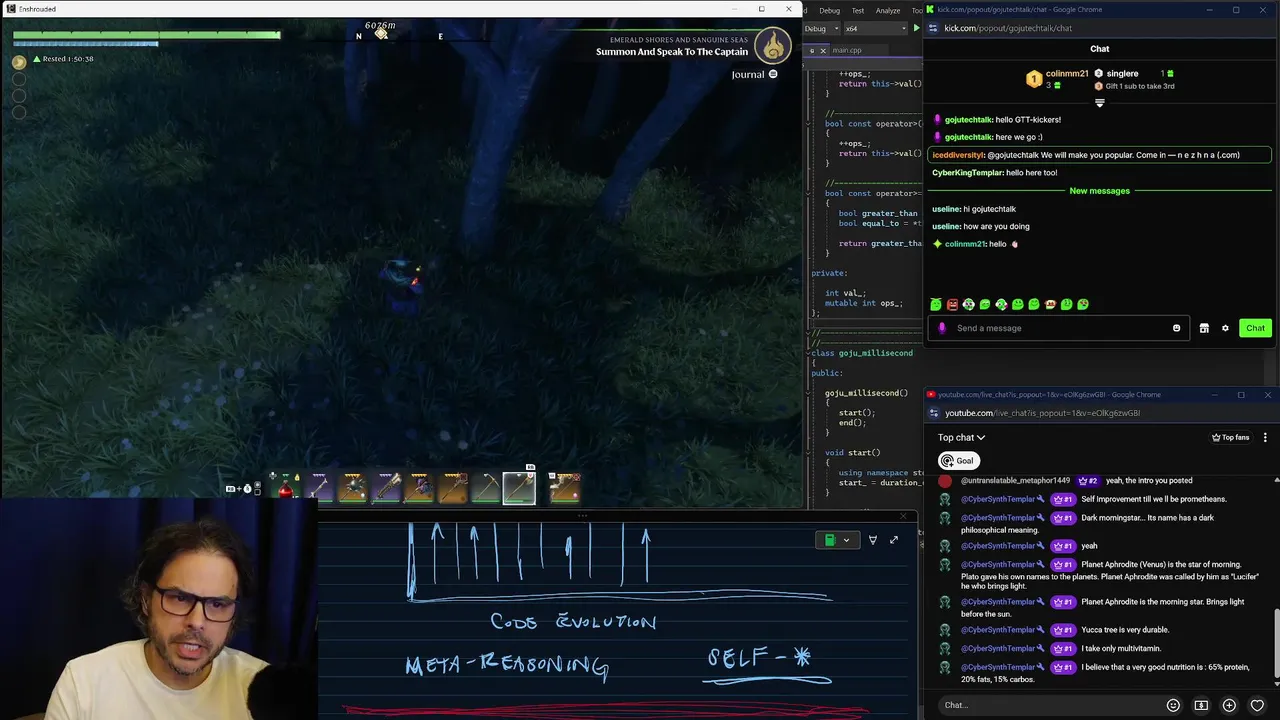Open Top chat dropdown in YouTube chat

click(961, 437)
